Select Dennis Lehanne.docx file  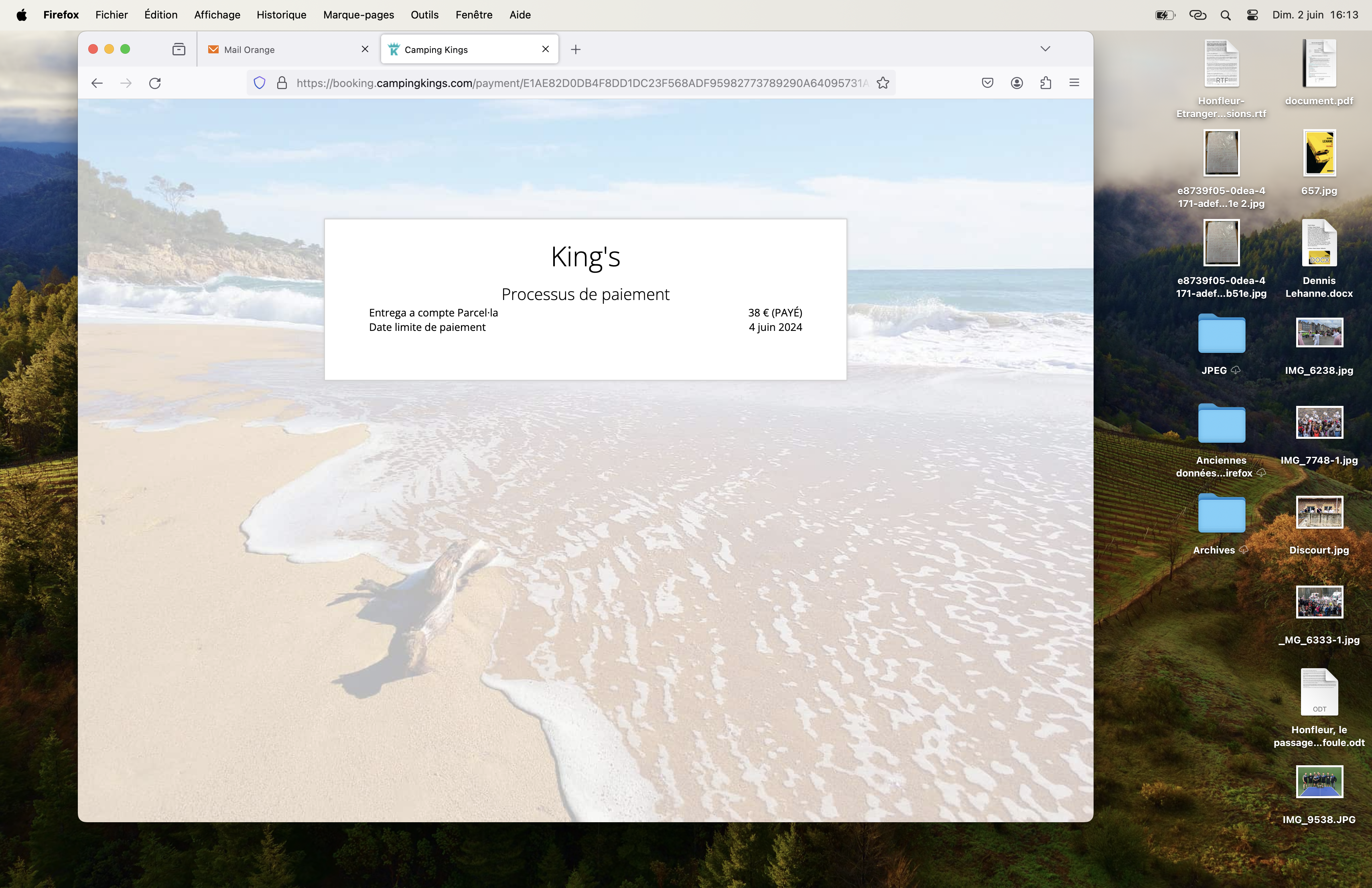tap(1319, 259)
